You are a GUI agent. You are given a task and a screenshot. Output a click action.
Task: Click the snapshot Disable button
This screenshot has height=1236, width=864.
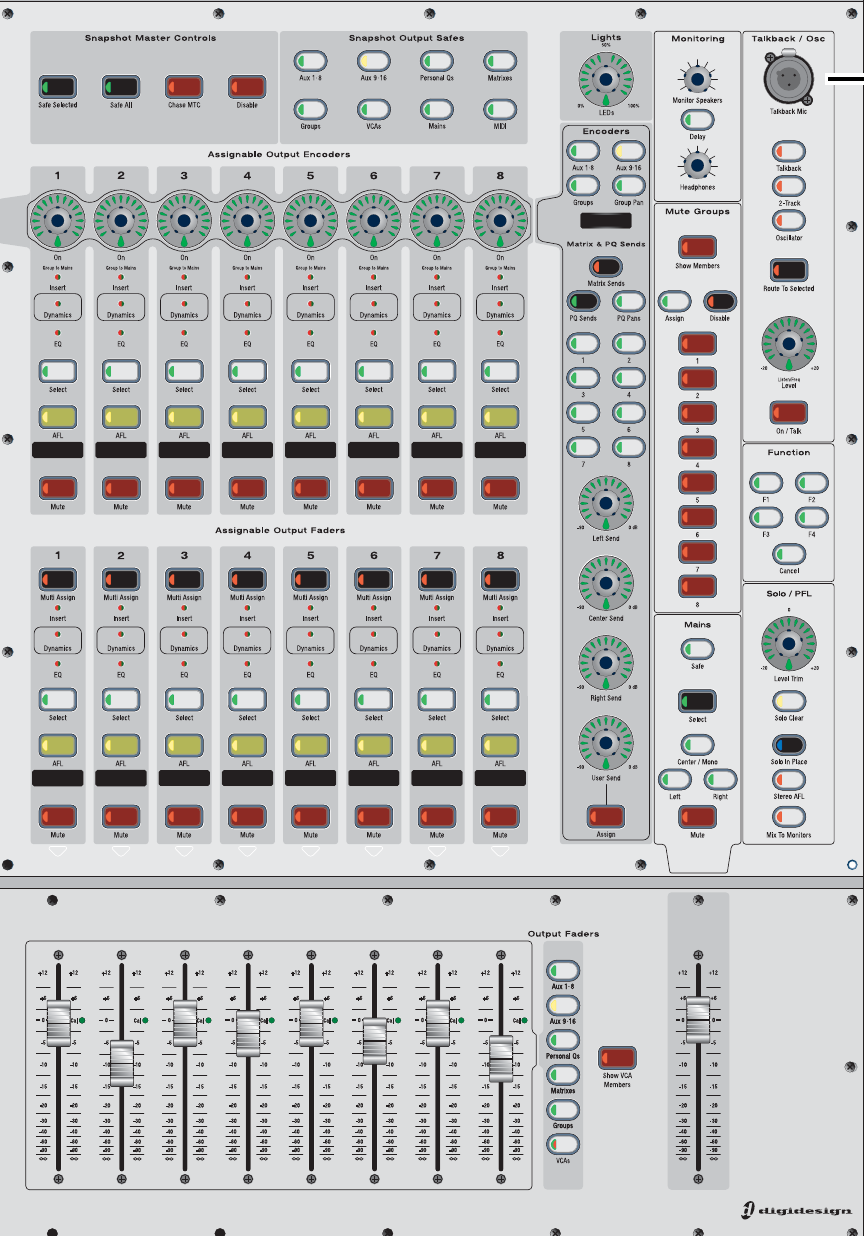(x=246, y=86)
